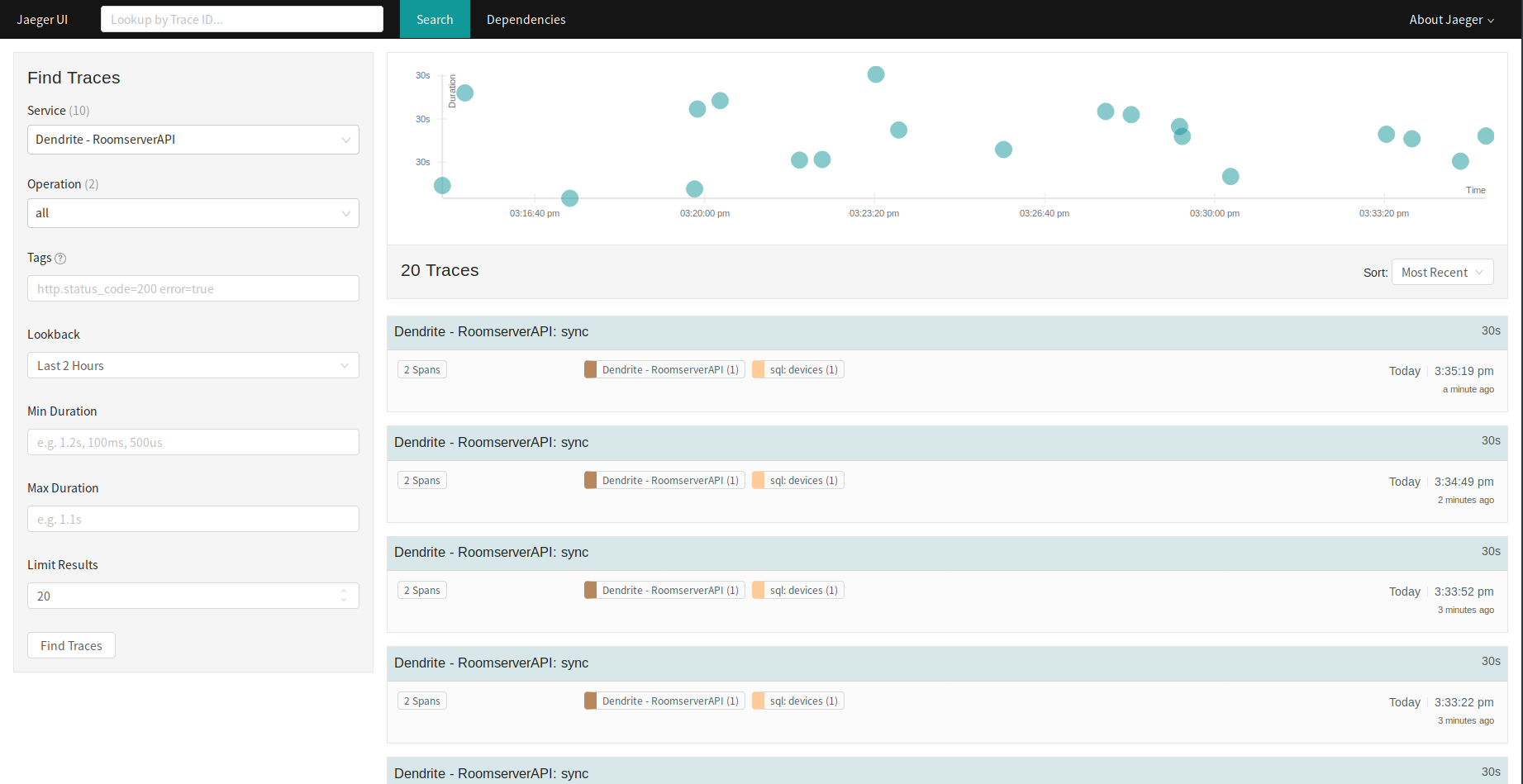
Task: Expand the Operation dropdown showing all
Action: tap(193, 213)
